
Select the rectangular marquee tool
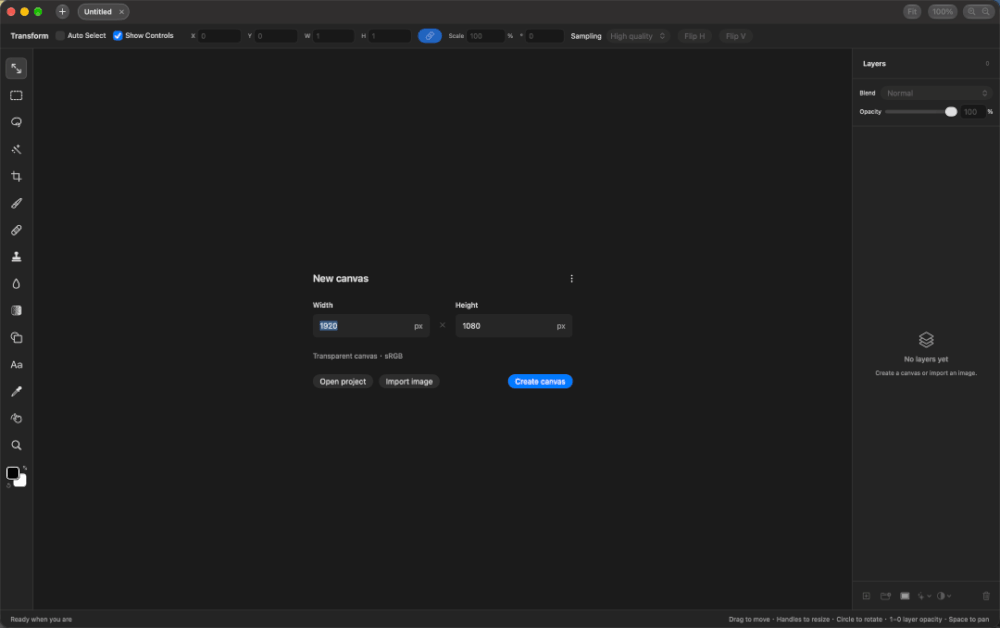tap(17, 96)
